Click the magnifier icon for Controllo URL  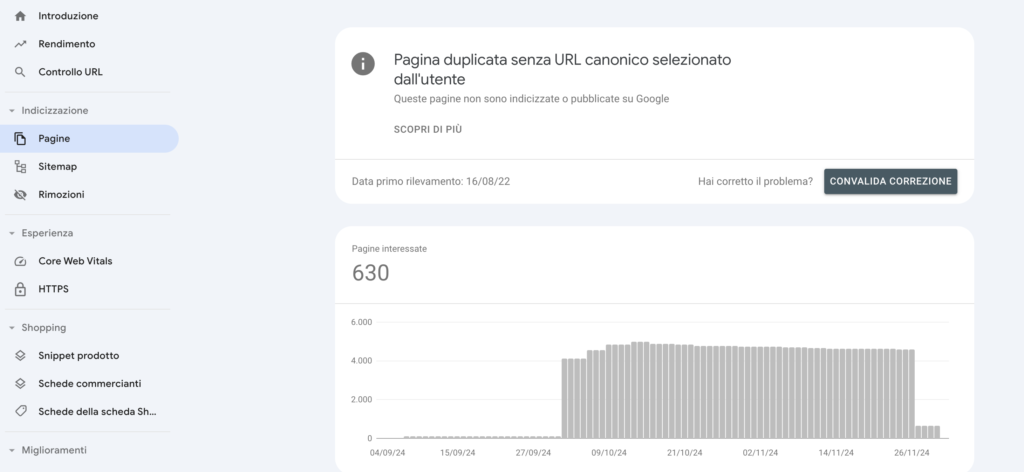[20, 72]
